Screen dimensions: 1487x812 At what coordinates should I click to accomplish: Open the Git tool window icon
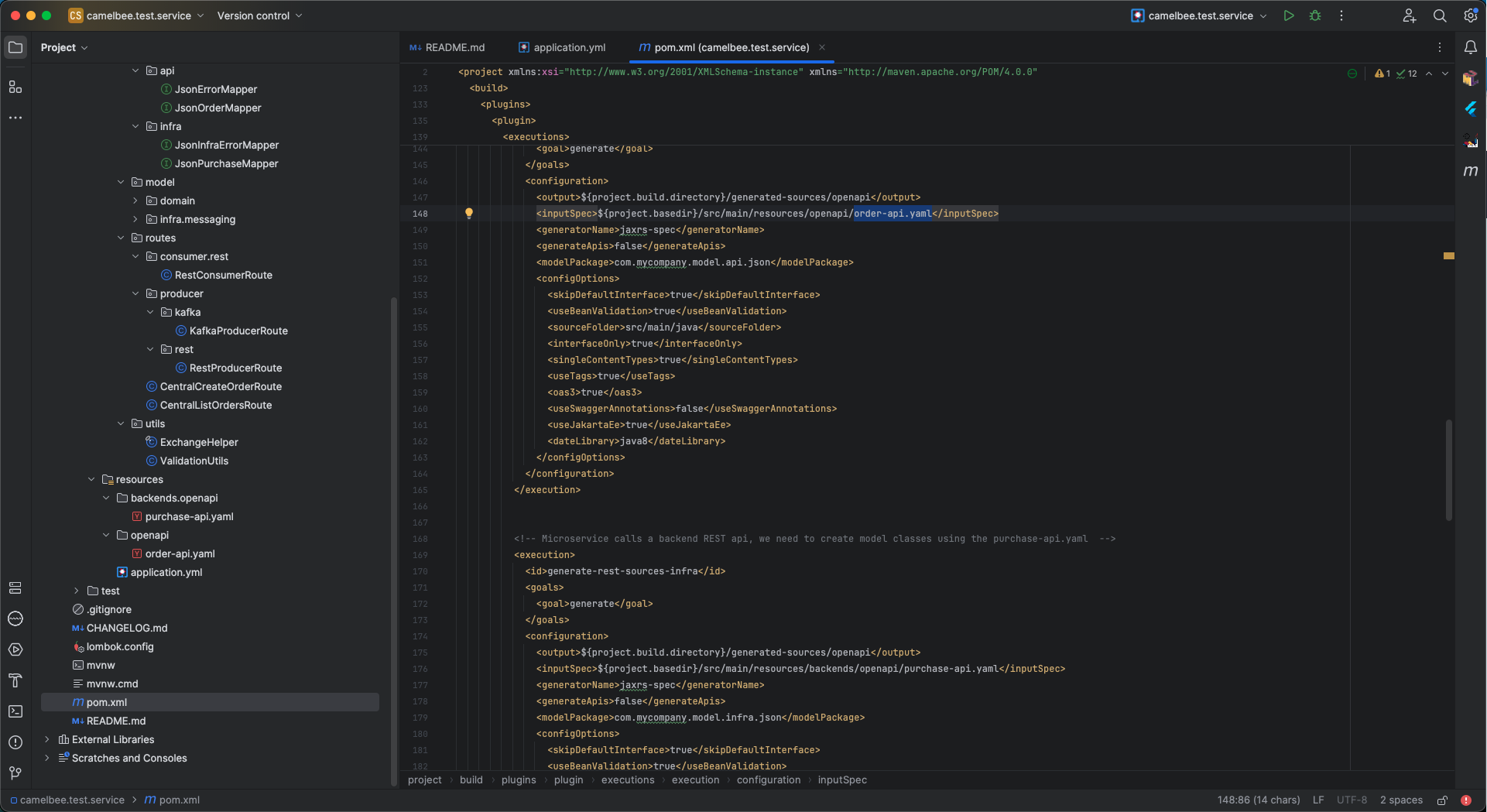coord(15,773)
